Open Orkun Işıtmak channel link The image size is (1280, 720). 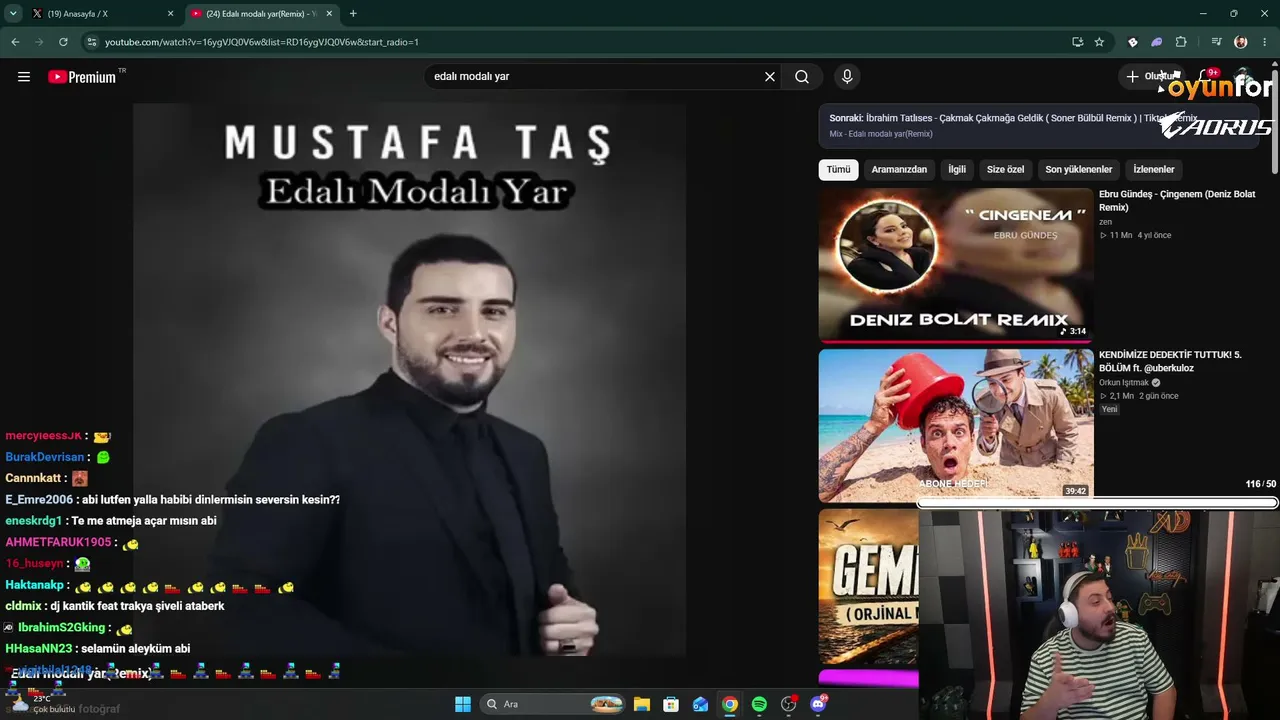click(1124, 382)
